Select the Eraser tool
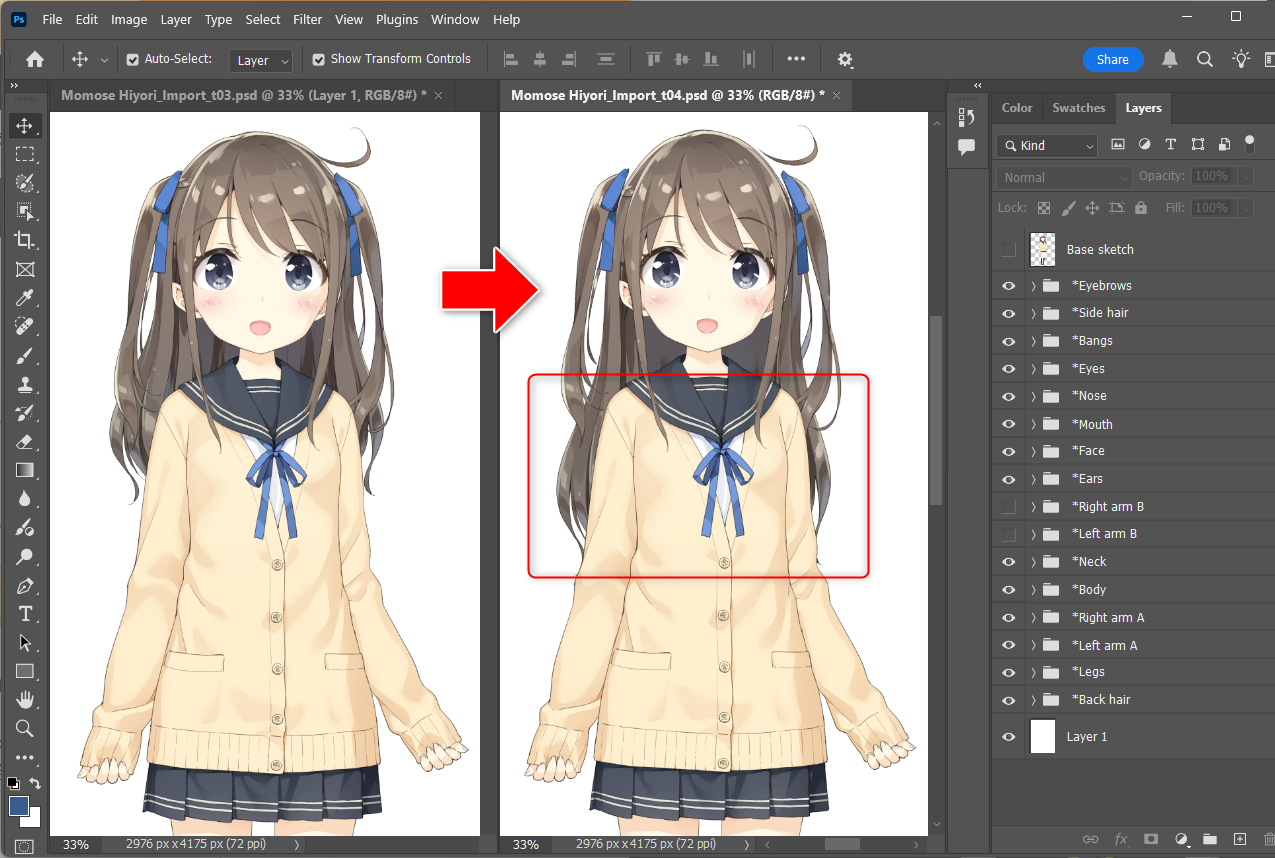The height and width of the screenshot is (858, 1275). 24,442
